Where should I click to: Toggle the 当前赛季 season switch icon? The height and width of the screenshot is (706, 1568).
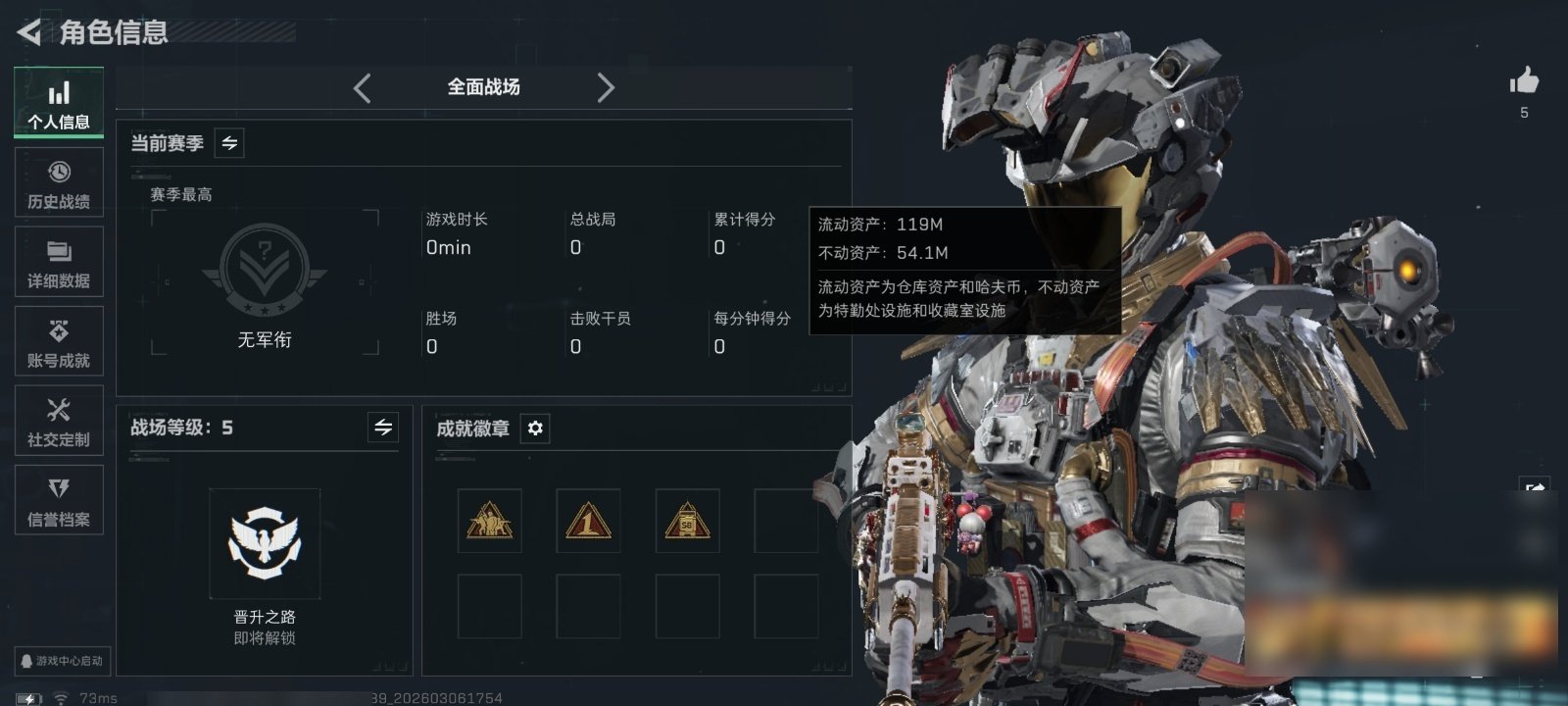point(229,143)
